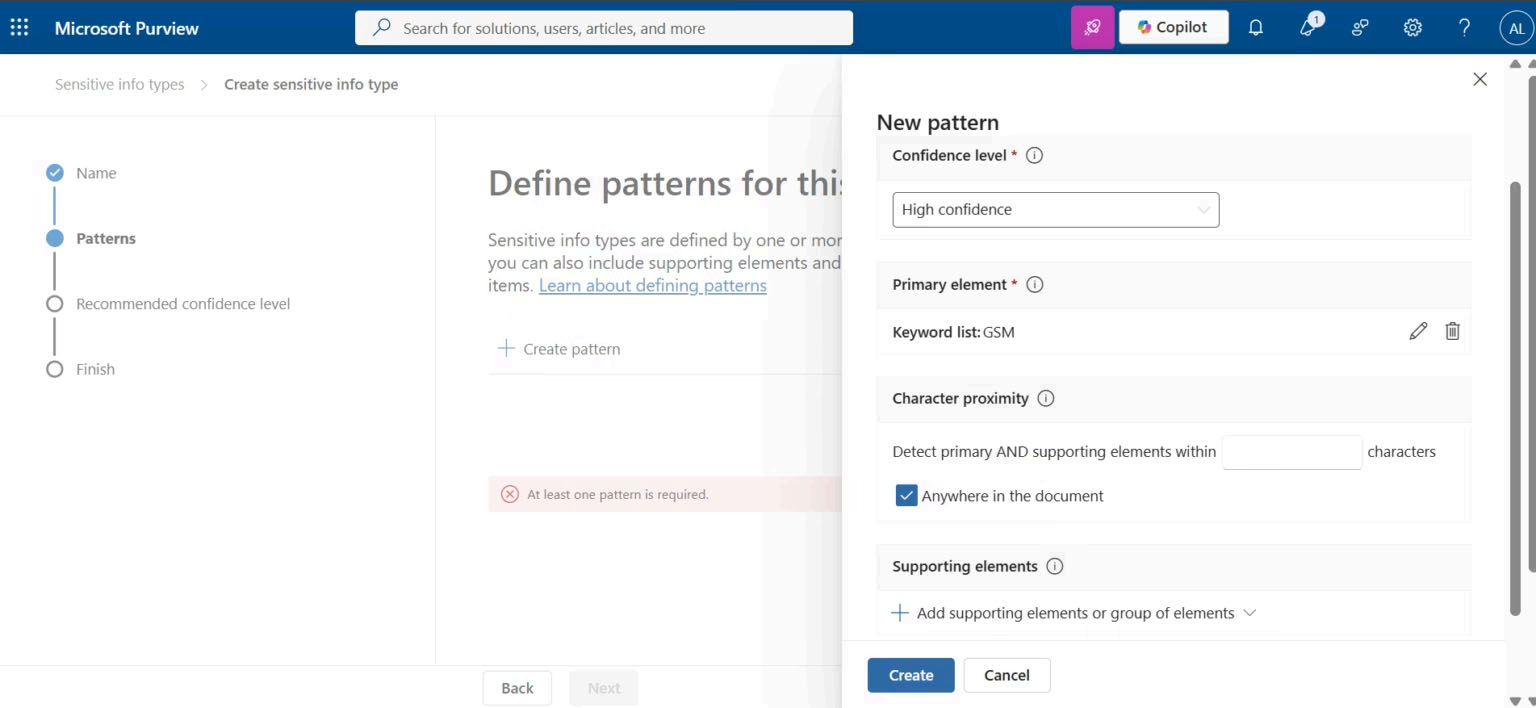Delete the GSM keyword list
This screenshot has height=708, width=1536.
(1453, 331)
